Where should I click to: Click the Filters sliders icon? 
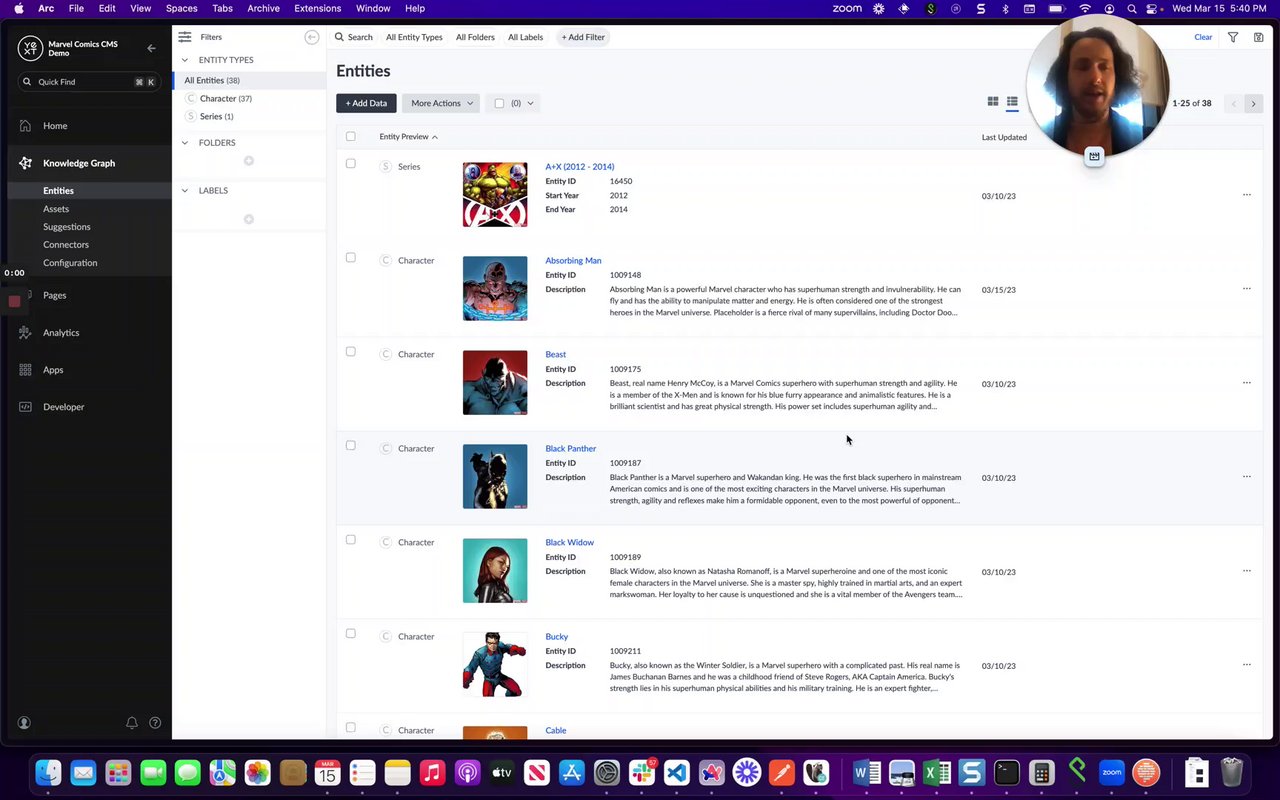pyautogui.click(x=185, y=37)
